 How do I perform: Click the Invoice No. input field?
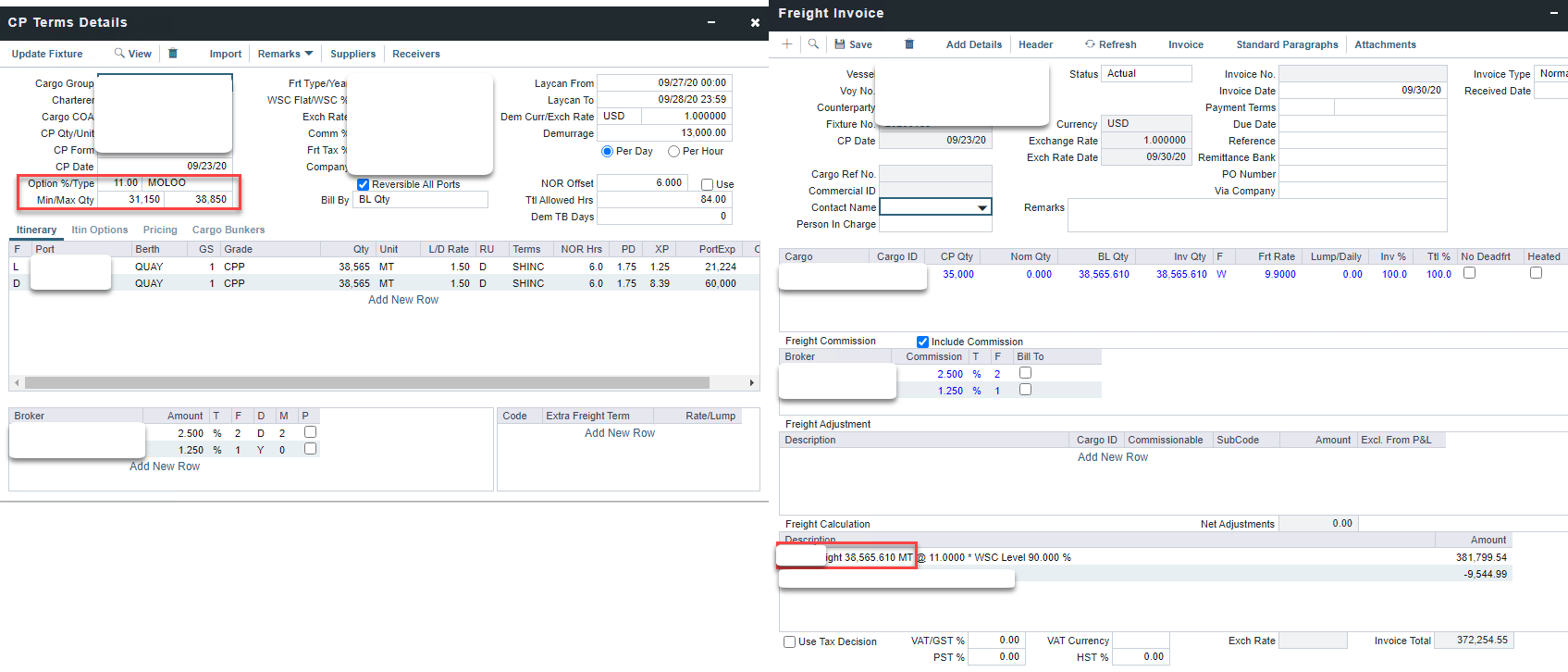1362,74
